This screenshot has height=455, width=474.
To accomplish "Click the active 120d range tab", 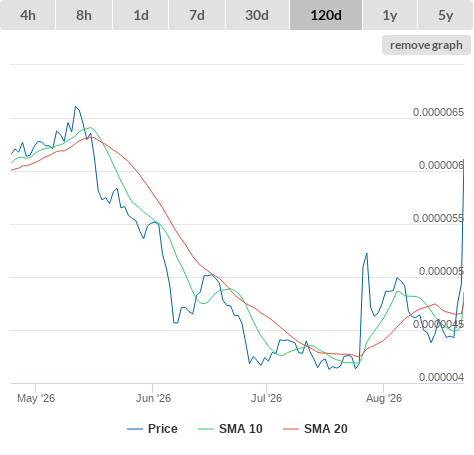I will point(326,15).
